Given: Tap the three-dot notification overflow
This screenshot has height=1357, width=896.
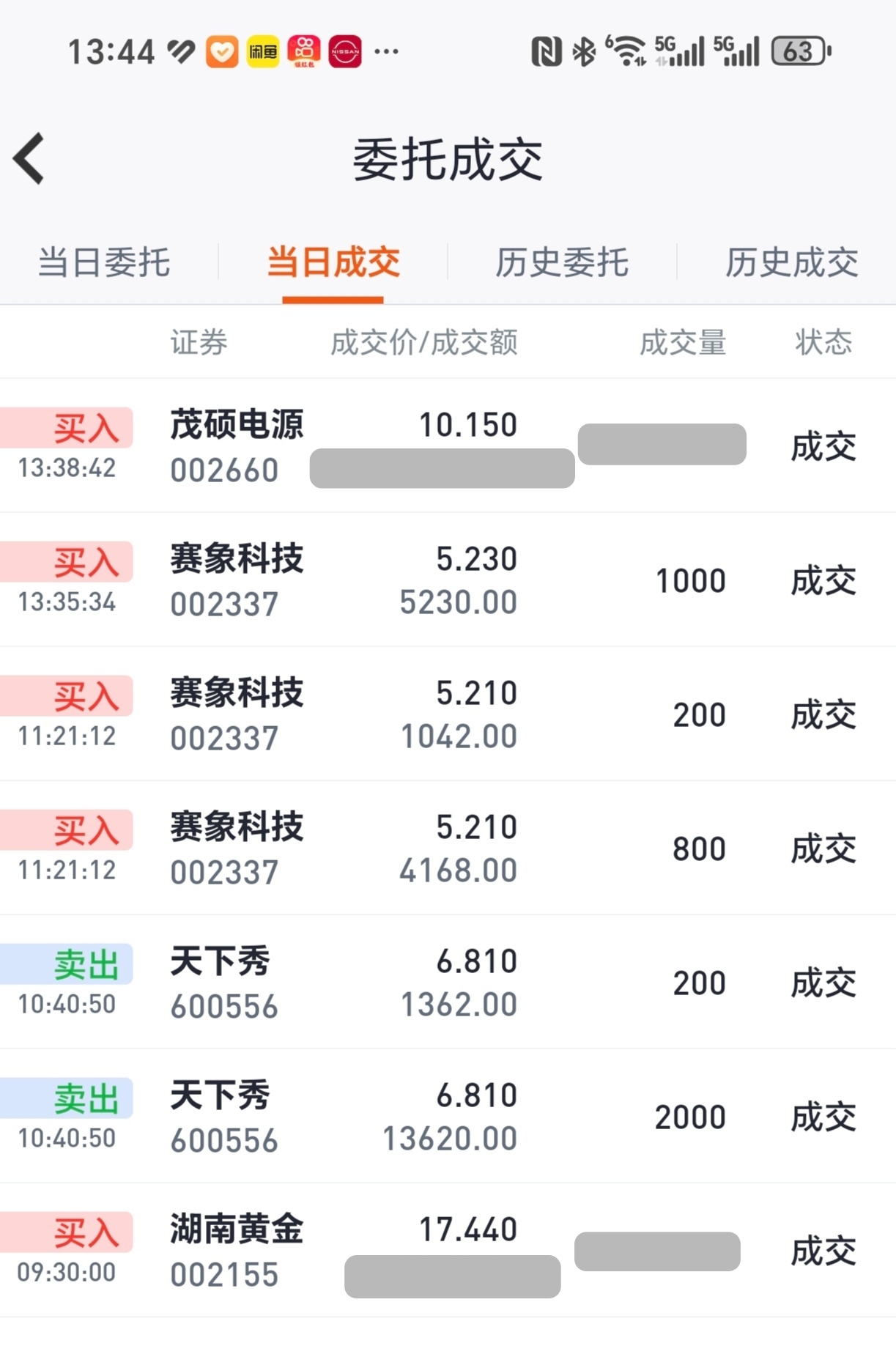Looking at the screenshot, I should pos(386,51).
